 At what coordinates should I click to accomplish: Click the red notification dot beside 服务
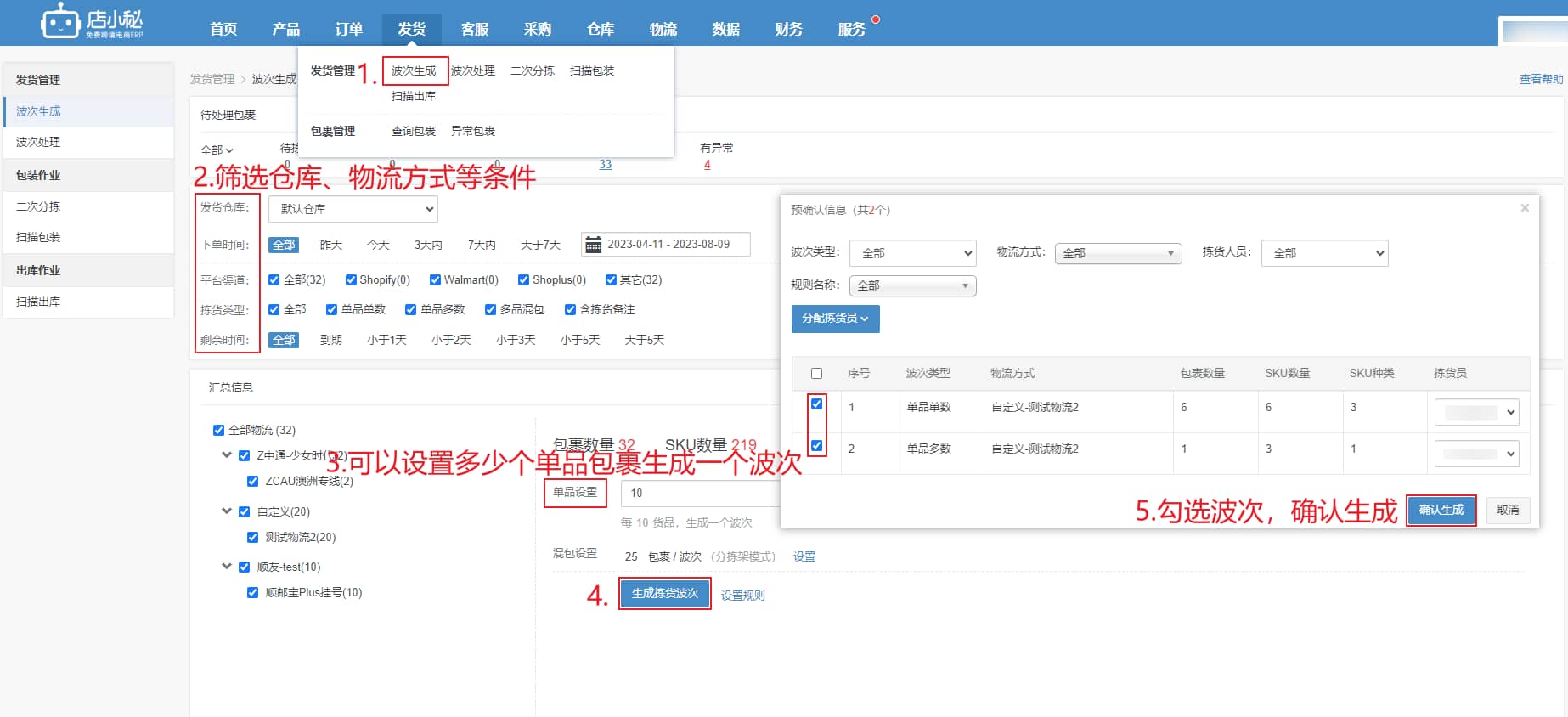pyautogui.click(x=876, y=20)
